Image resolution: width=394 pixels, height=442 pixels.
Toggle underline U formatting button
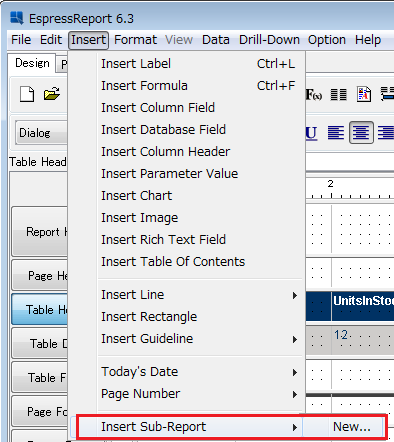click(x=311, y=133)
